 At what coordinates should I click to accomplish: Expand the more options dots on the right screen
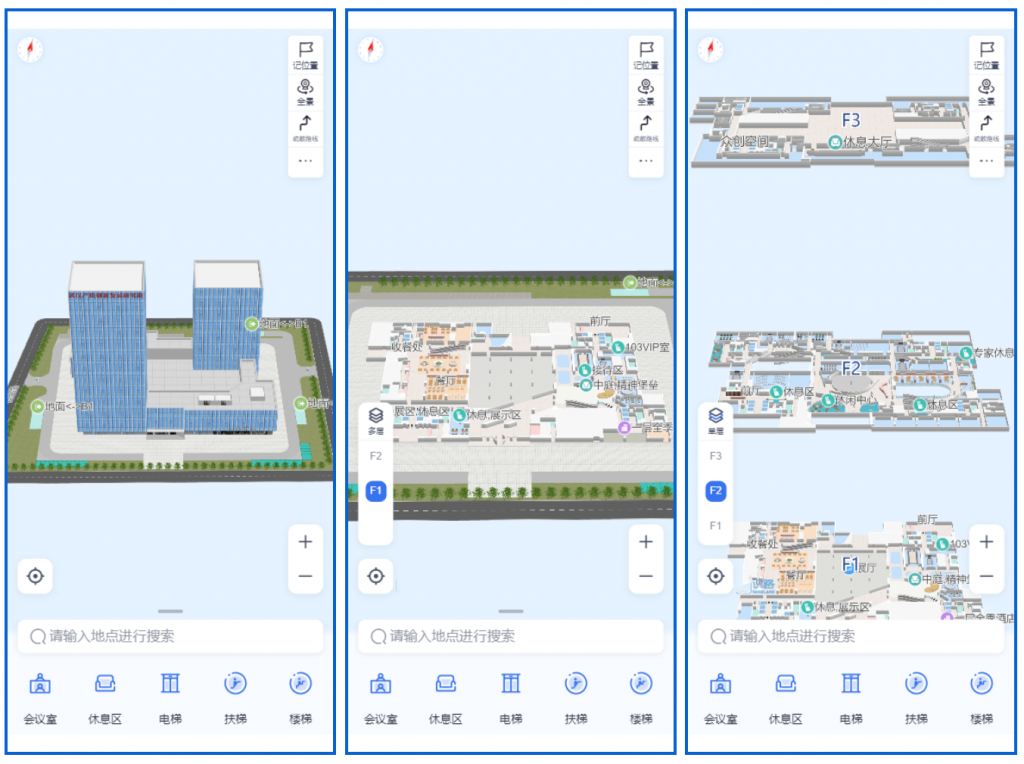coord(986,161)
